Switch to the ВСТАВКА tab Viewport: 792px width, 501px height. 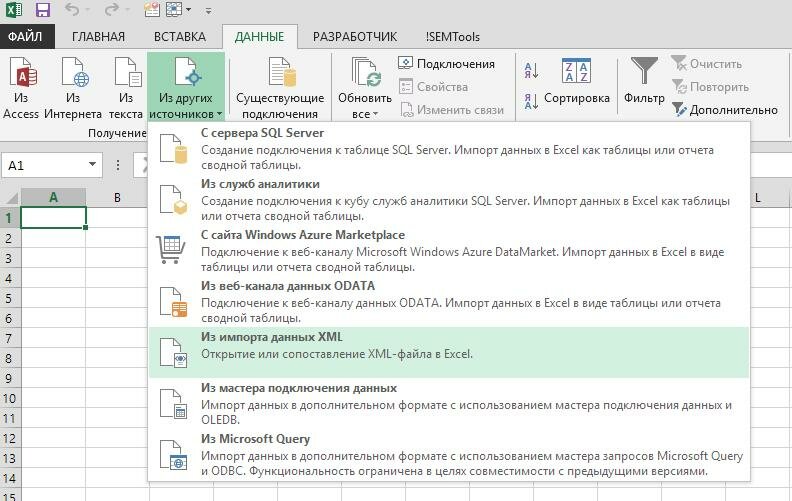click(180, 37)
